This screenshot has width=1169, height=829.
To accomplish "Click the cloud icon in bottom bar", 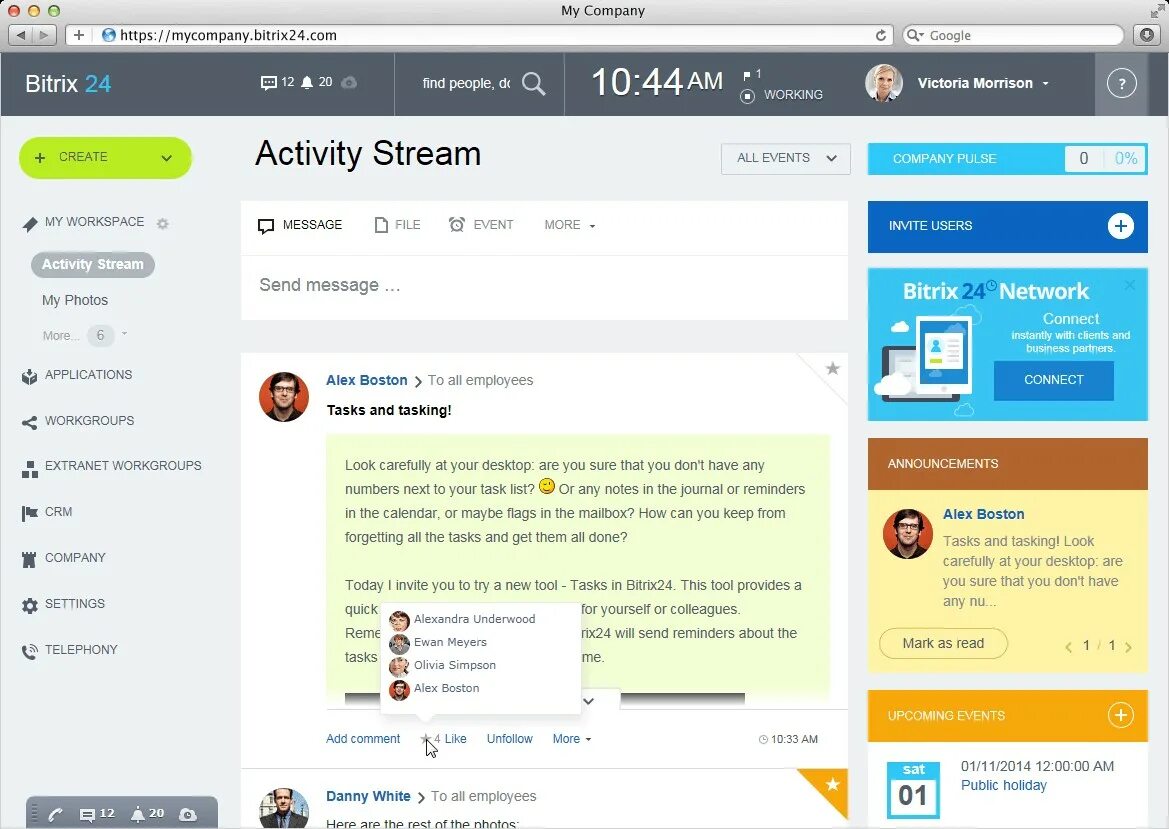I will (x=188, y=814).
